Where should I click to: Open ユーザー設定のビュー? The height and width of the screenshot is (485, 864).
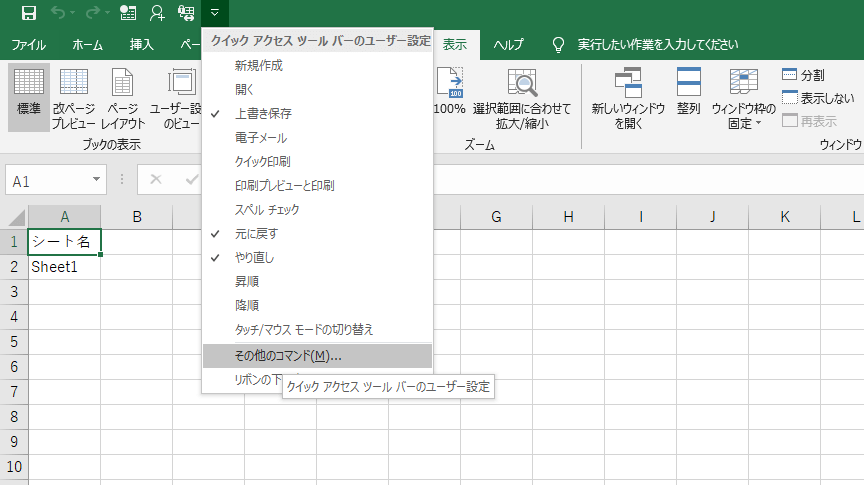click(176, 97)
